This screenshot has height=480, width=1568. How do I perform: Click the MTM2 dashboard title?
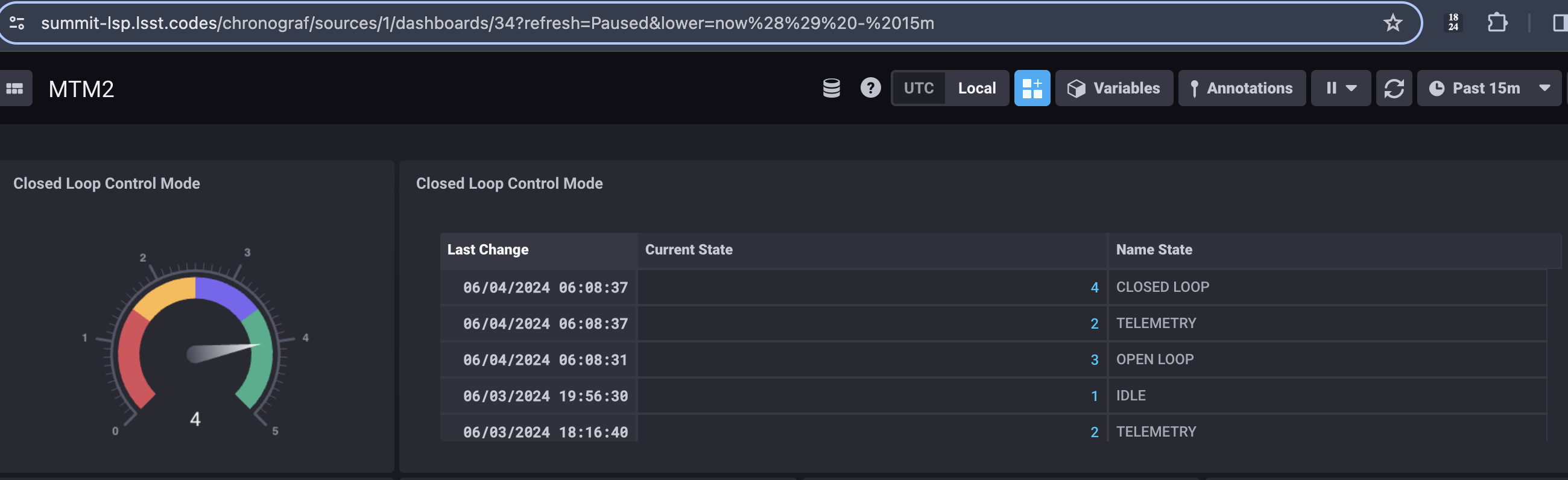point(81,89)
